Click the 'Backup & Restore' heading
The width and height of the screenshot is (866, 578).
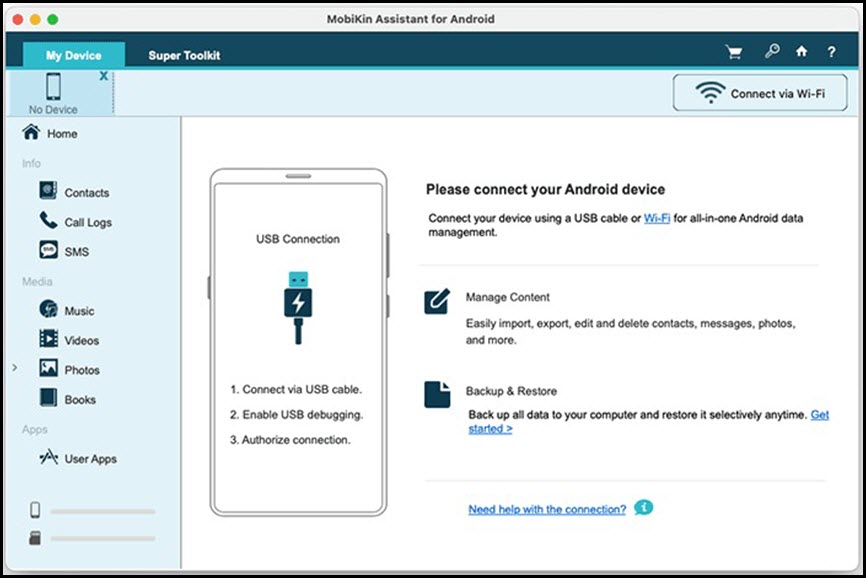pyautogui.click(x=511, y=391)
